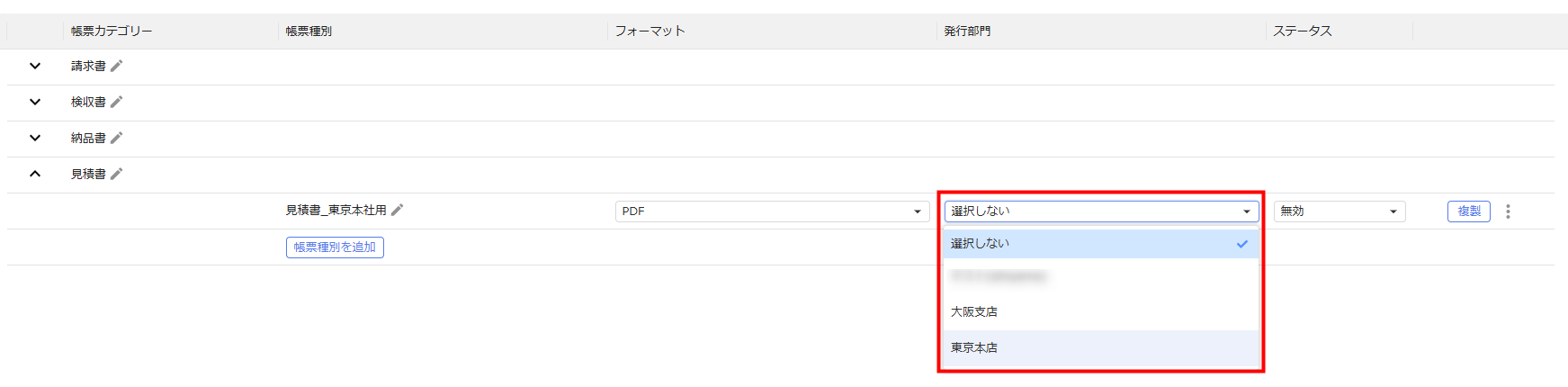The width and height of the screenshot is (1568, 387).
Task: Open the PDF format dropdown
Action: [x=772, y=211]
